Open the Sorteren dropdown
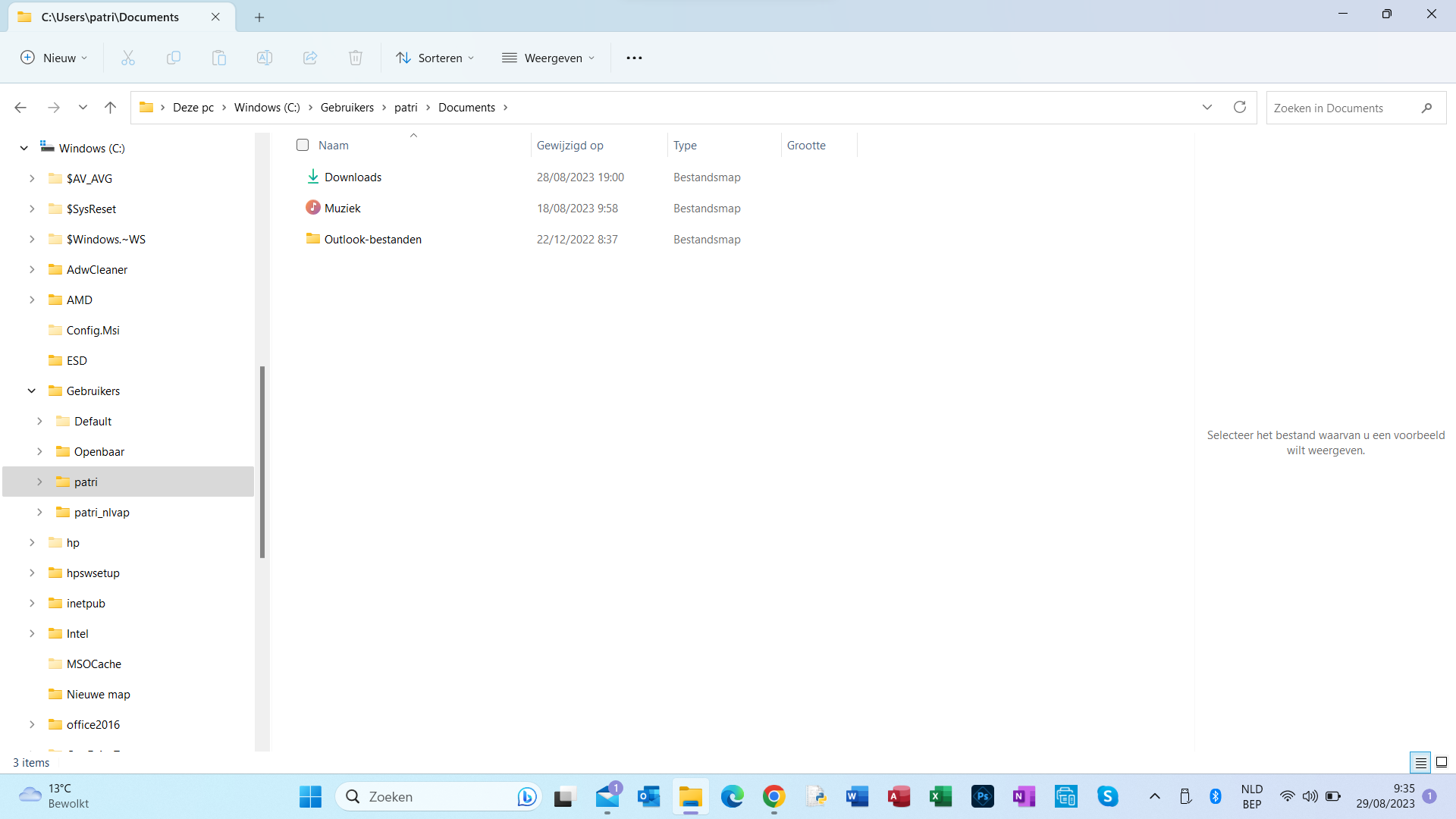This screenshot has width=1456, height=819. [x=435, y=58]
